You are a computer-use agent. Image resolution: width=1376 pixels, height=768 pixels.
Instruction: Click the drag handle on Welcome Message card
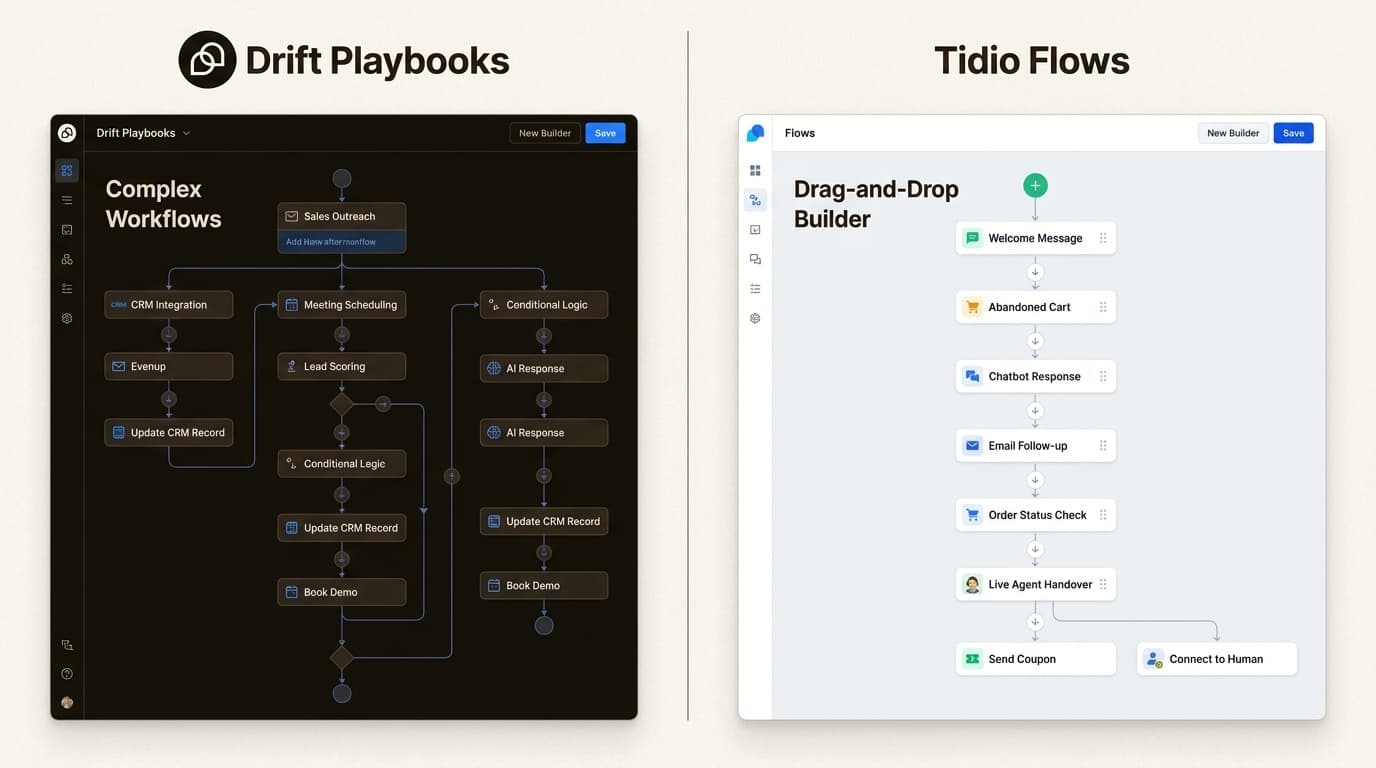pos(1103,238)
